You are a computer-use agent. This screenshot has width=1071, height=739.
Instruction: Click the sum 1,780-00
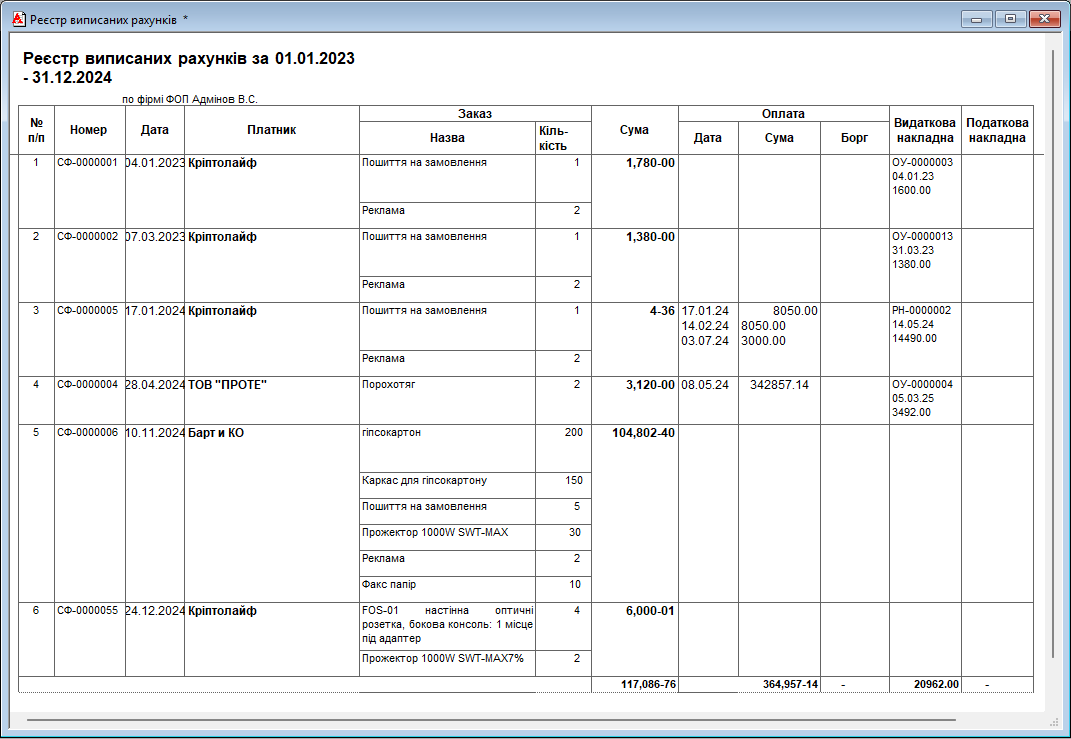pyautogui.click(x=650, y=163)
